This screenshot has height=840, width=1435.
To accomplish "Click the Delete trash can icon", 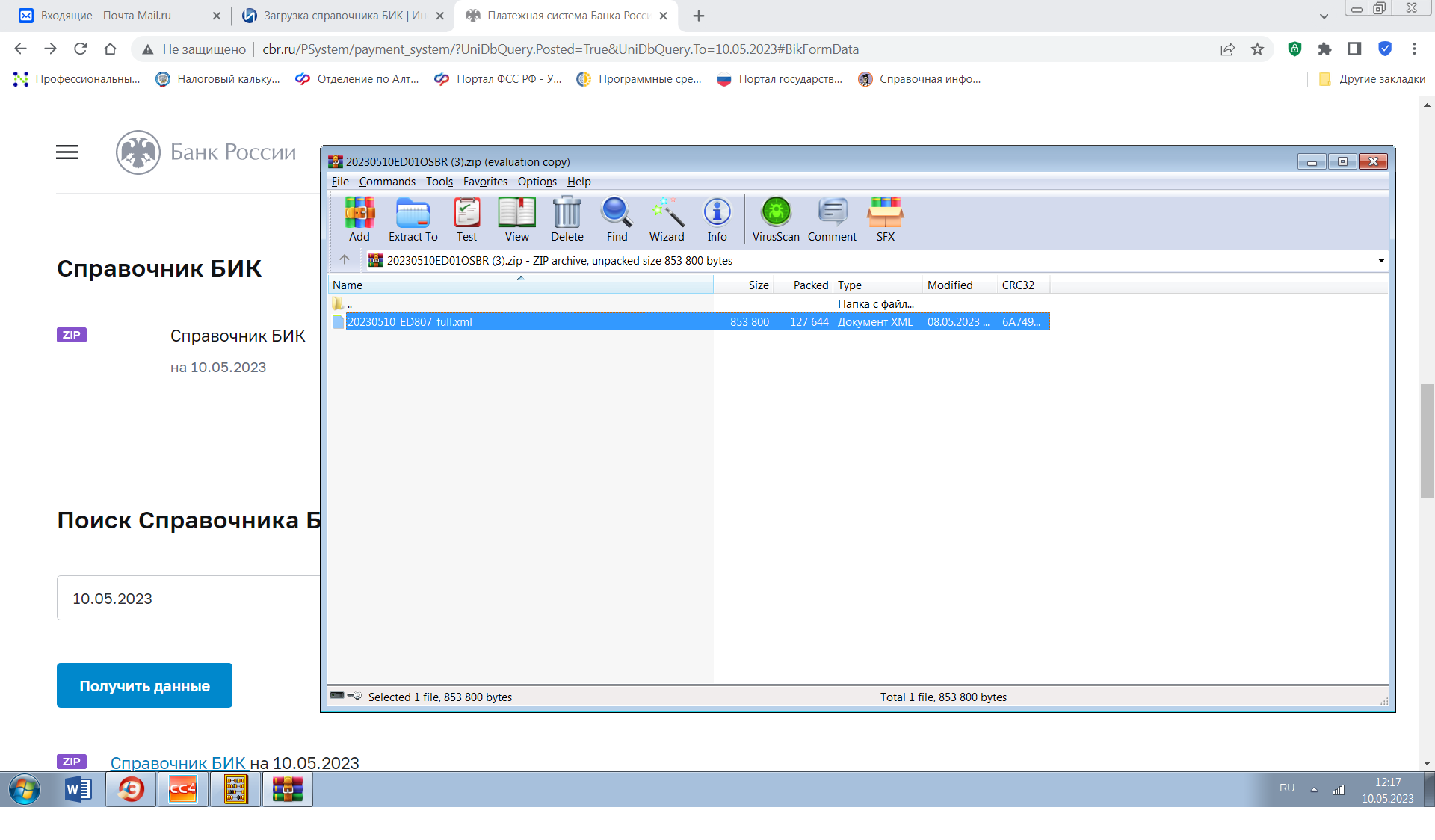I will [567, 219].
